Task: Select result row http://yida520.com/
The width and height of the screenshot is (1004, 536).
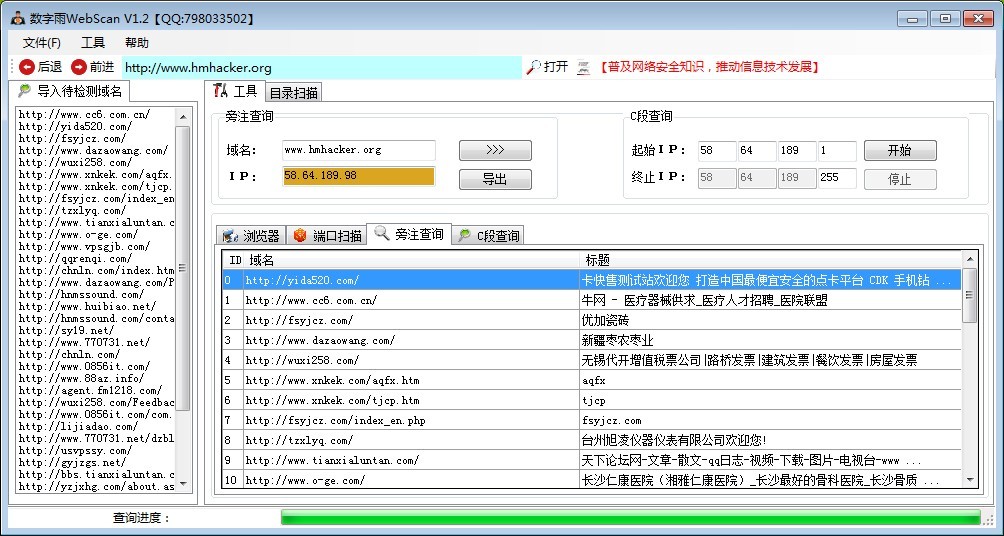Action: 592,280
